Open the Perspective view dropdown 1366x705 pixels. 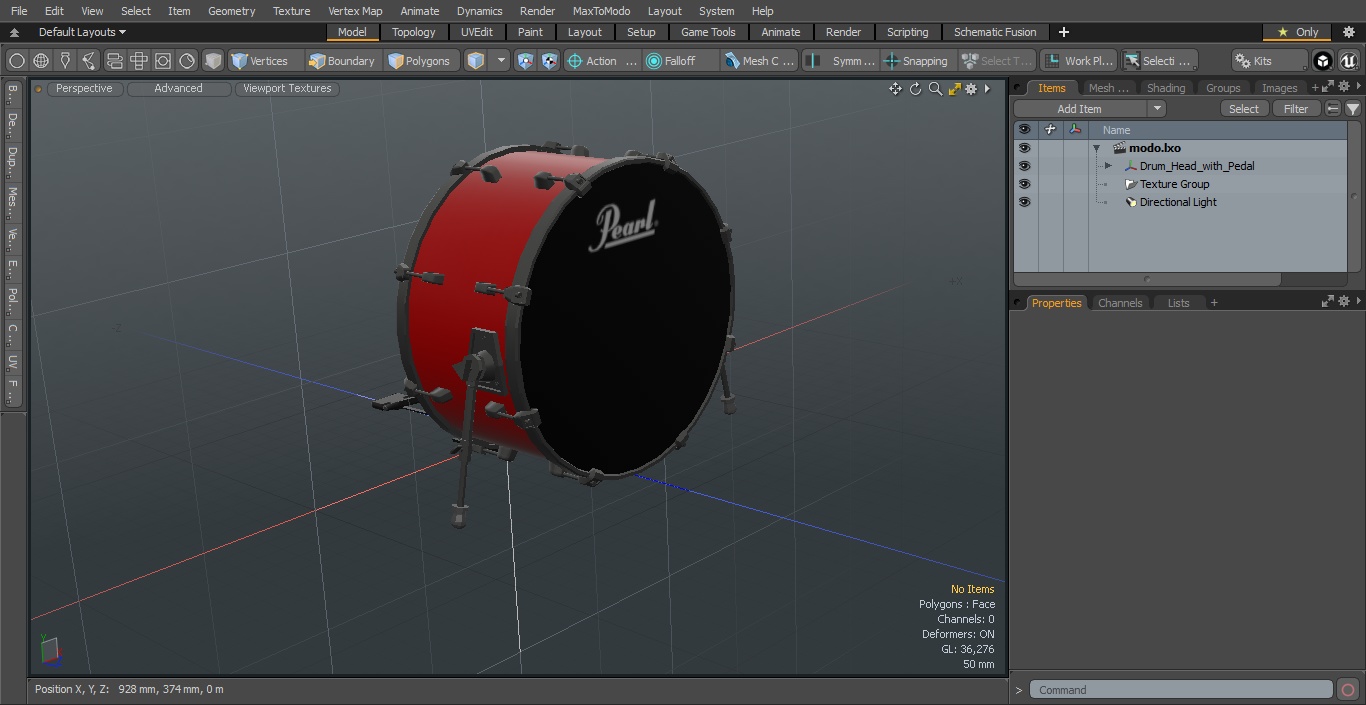84,89
